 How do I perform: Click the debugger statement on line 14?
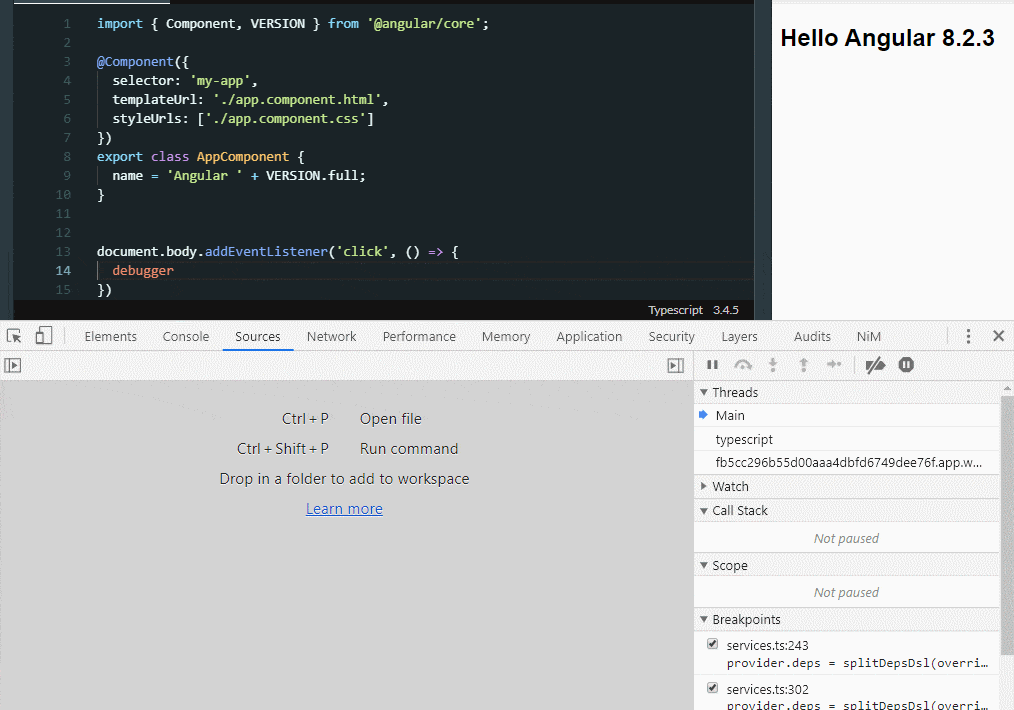coord(143,270)
